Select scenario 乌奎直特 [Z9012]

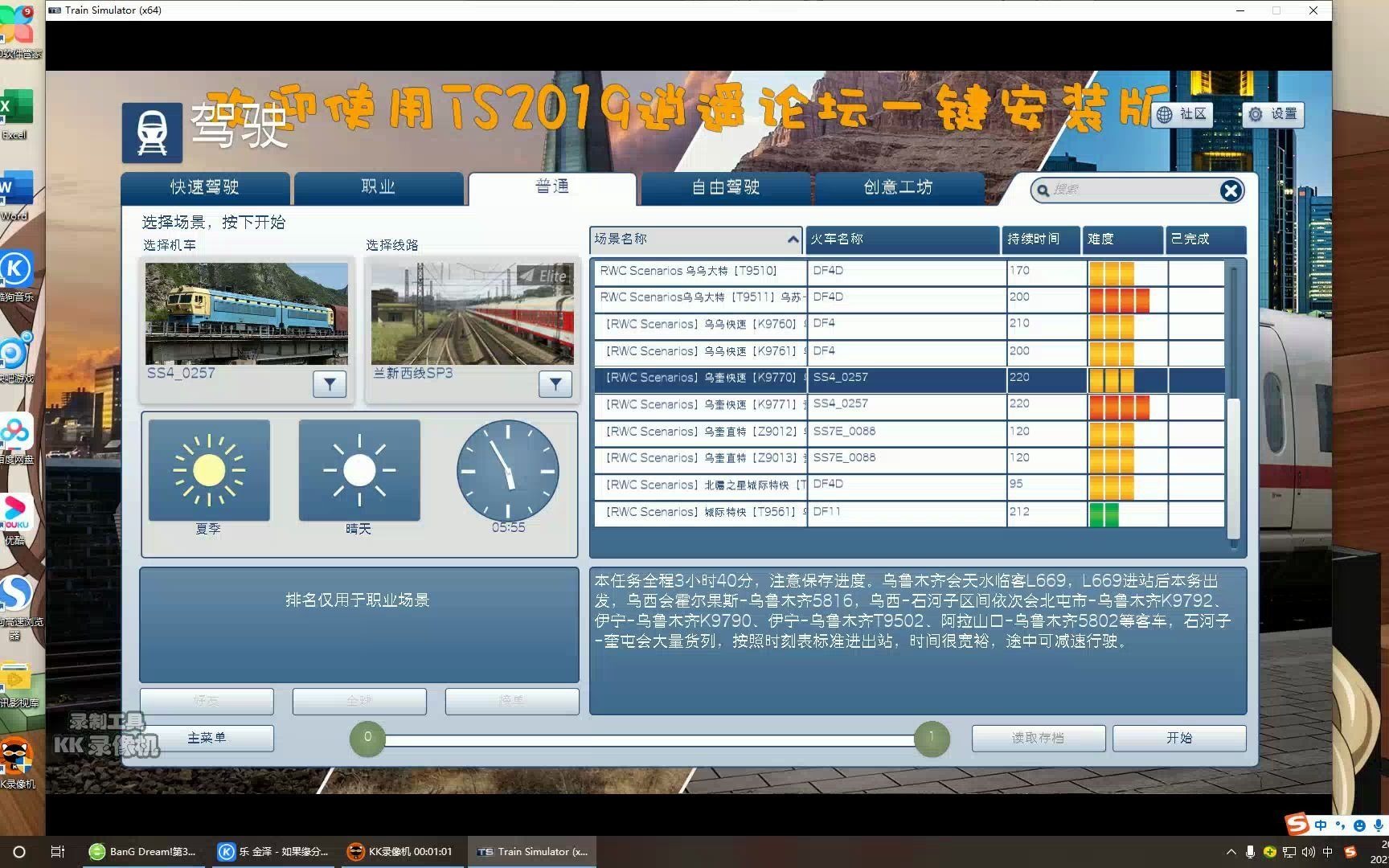pos(909,432)
